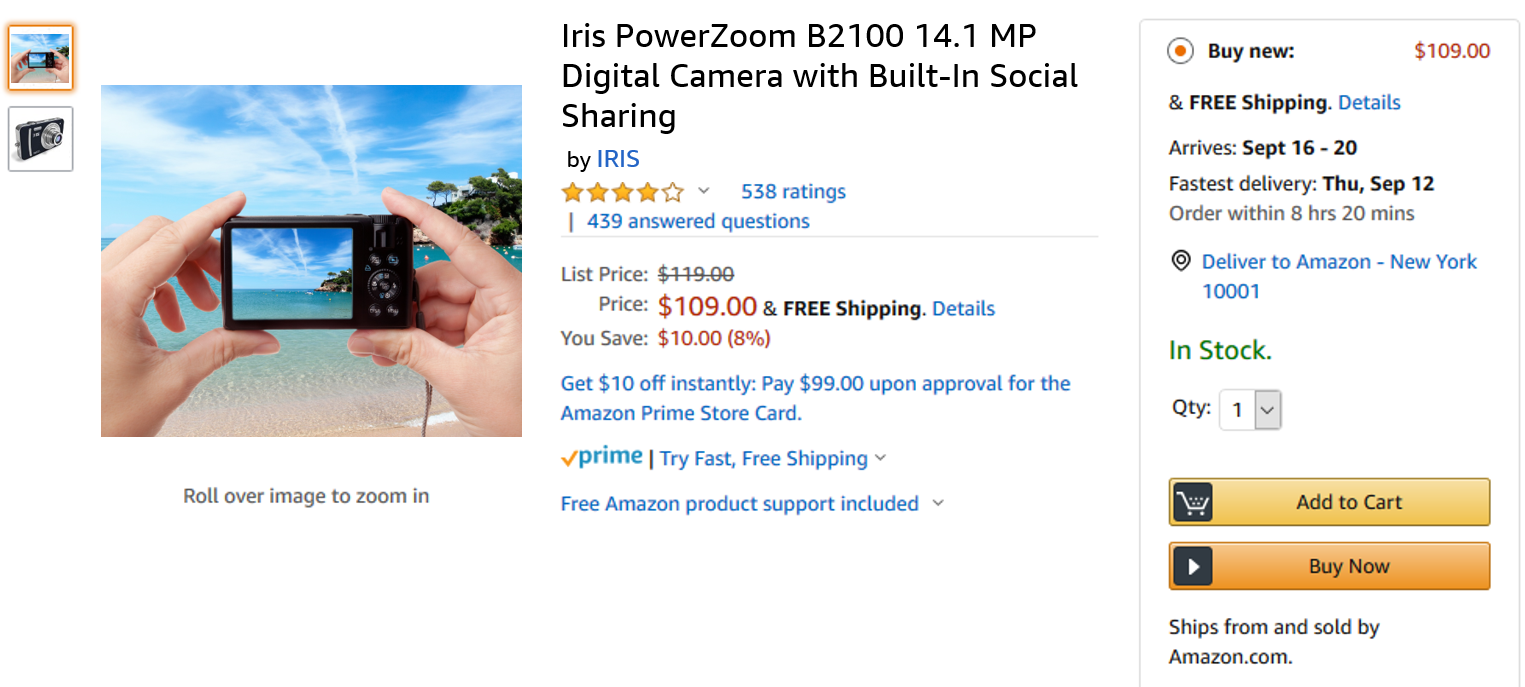Screen dimensions: 1525x687
Task: View the 538 ratings
Action: 793,191
